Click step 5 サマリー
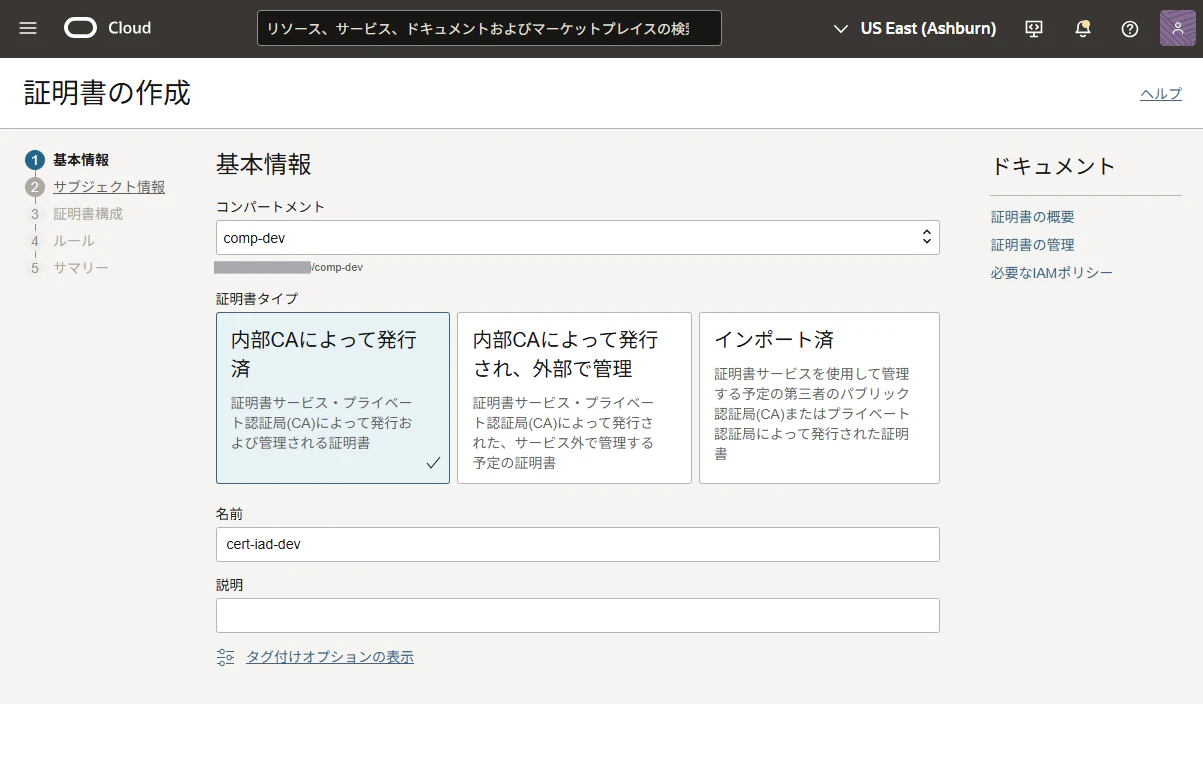The width and height of the screenshot is (1203, 760). [x=68, y=268]
